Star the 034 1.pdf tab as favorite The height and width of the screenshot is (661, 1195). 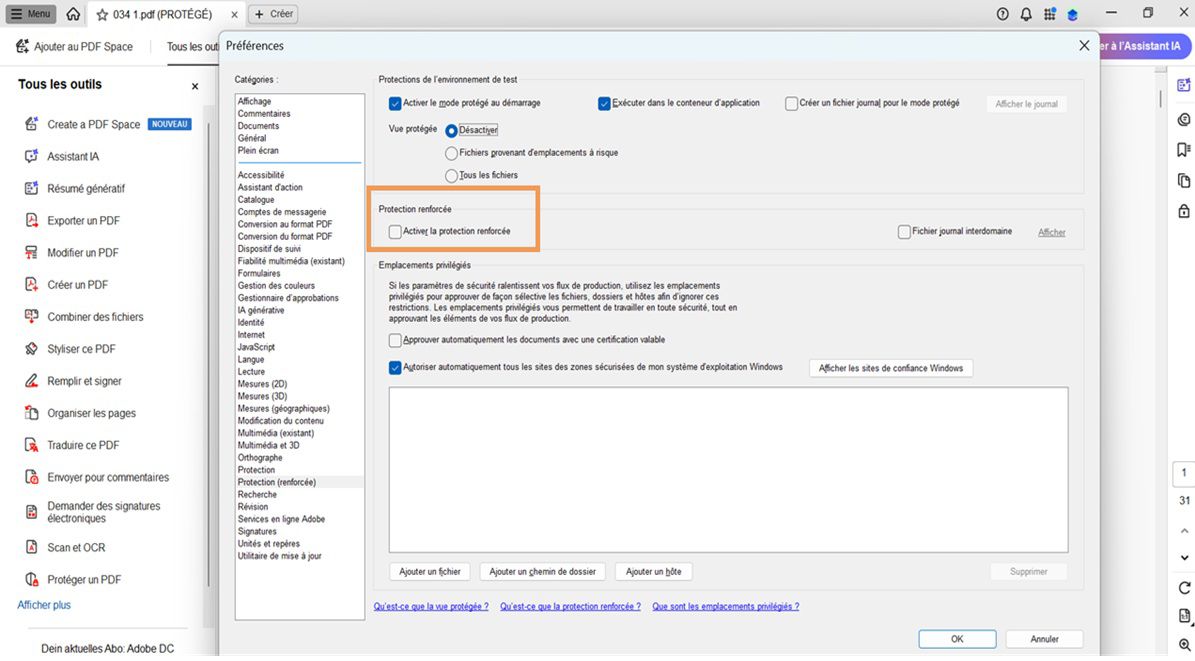102,14
